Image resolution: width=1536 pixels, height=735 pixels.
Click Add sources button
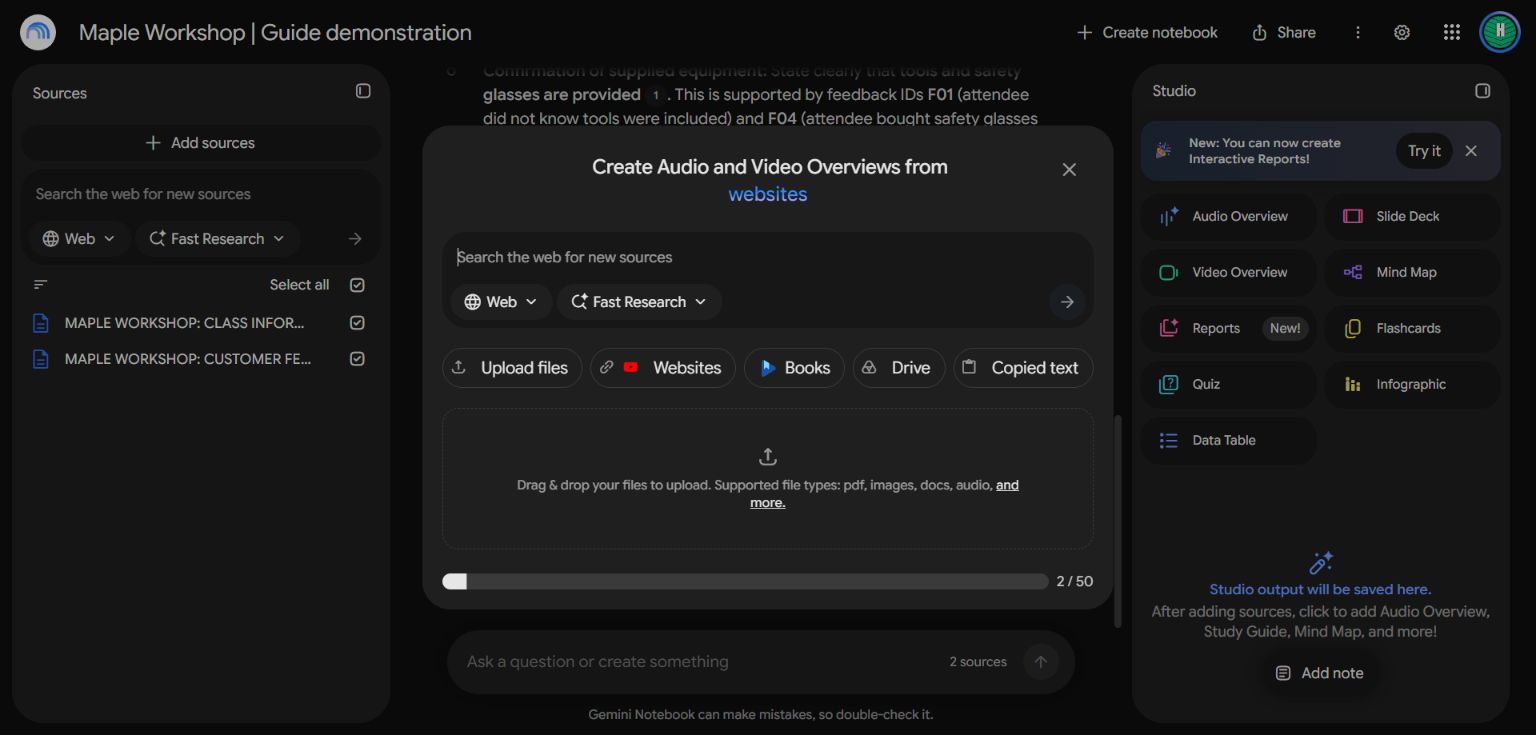pos(201,143)
